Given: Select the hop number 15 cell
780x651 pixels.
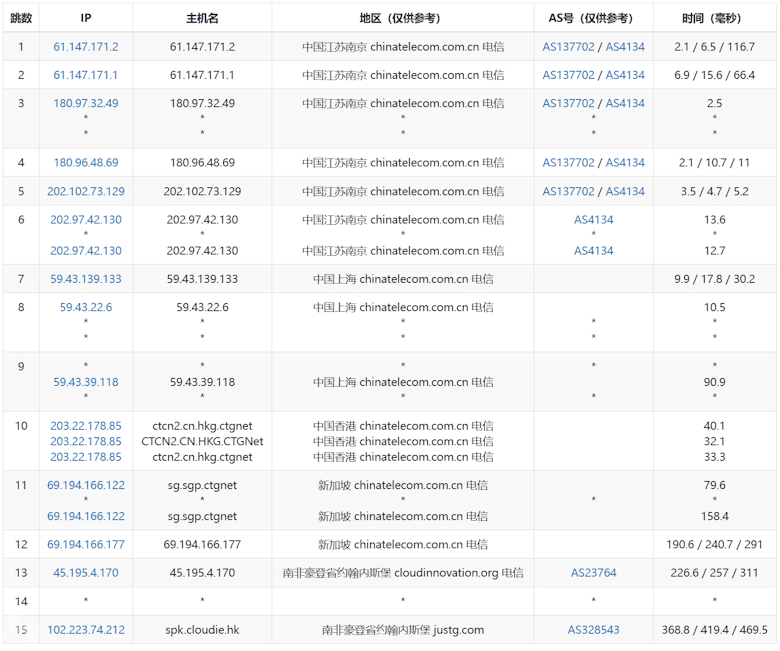Looking at the screenshot, I should (x=21, y=630).
